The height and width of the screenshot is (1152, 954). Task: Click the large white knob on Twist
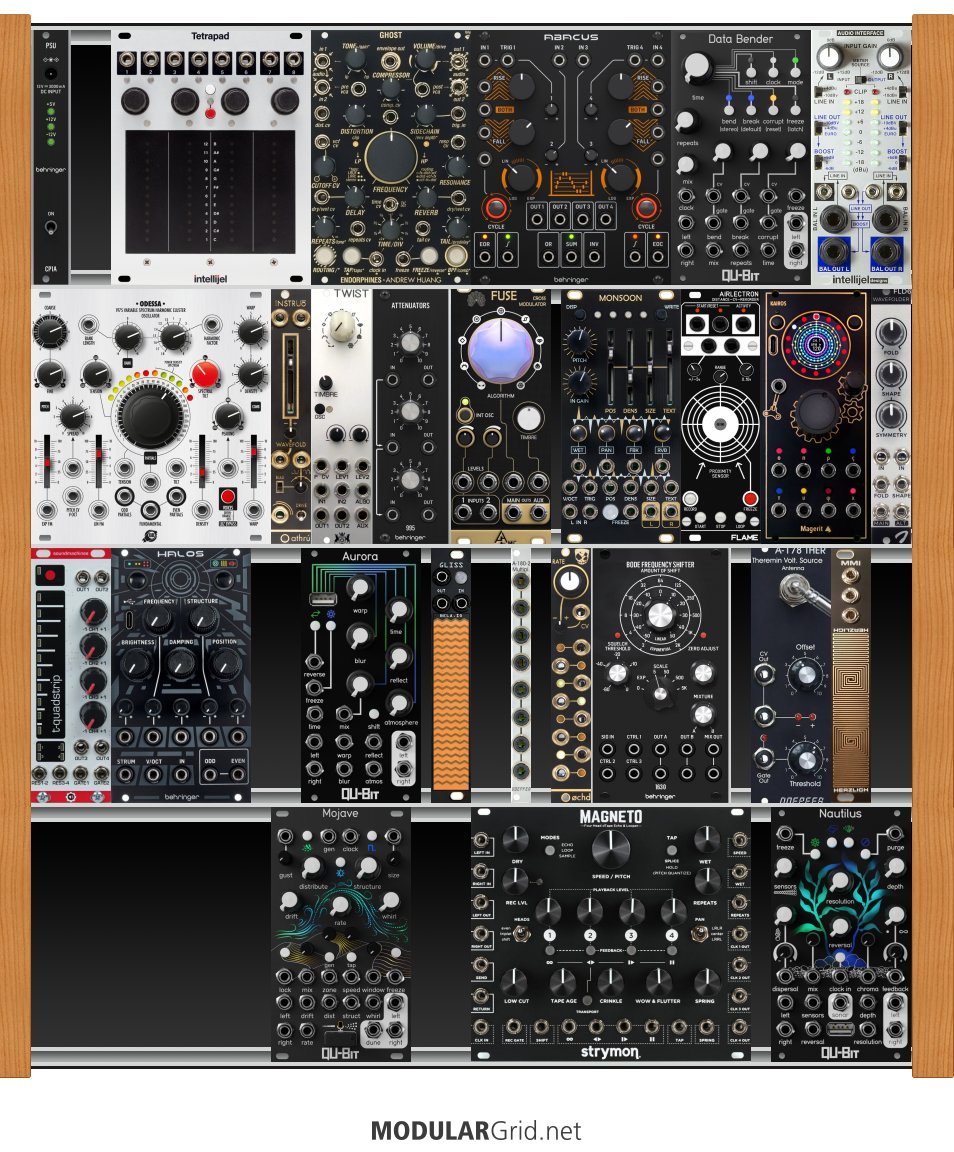click(342, 326)
